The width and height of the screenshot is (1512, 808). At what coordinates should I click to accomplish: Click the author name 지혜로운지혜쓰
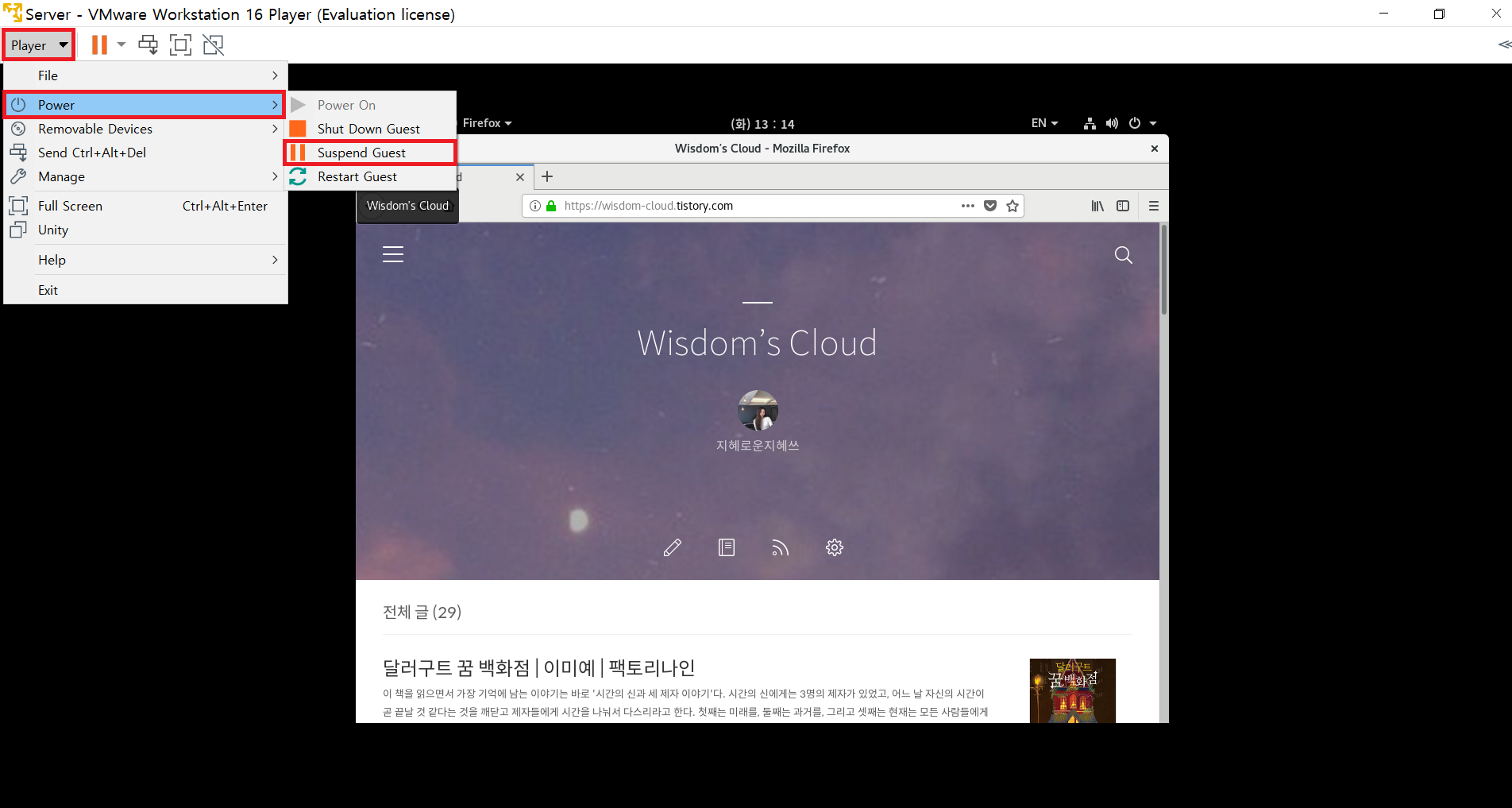[758, 446]
